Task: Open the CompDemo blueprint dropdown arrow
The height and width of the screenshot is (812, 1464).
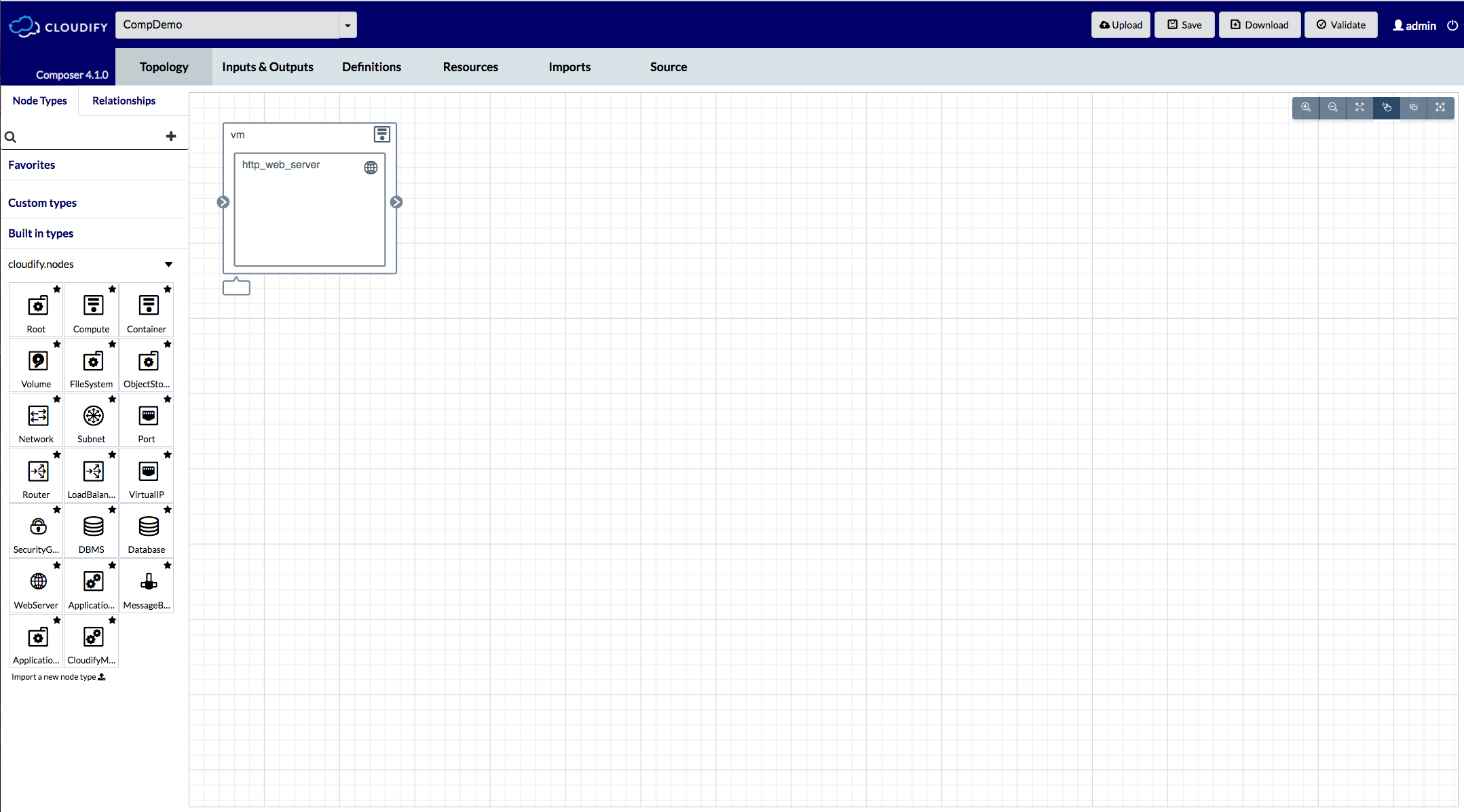Action: [348, 25]
